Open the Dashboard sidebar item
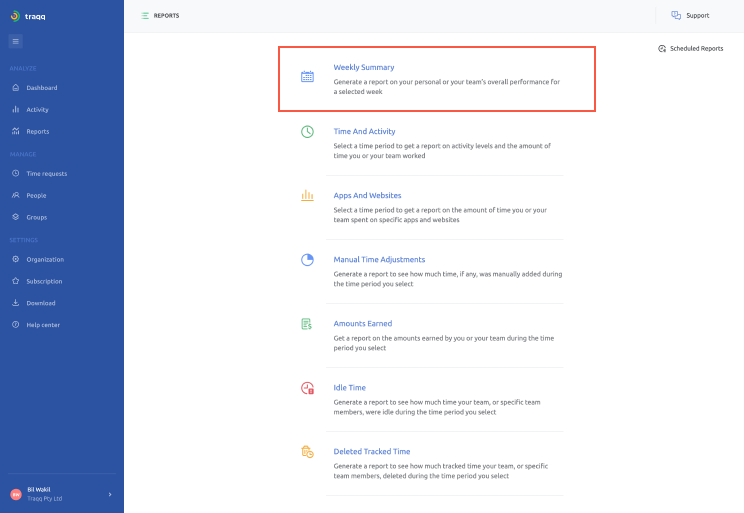The height and width of the screenshot is (513, 744). (41, 88)
